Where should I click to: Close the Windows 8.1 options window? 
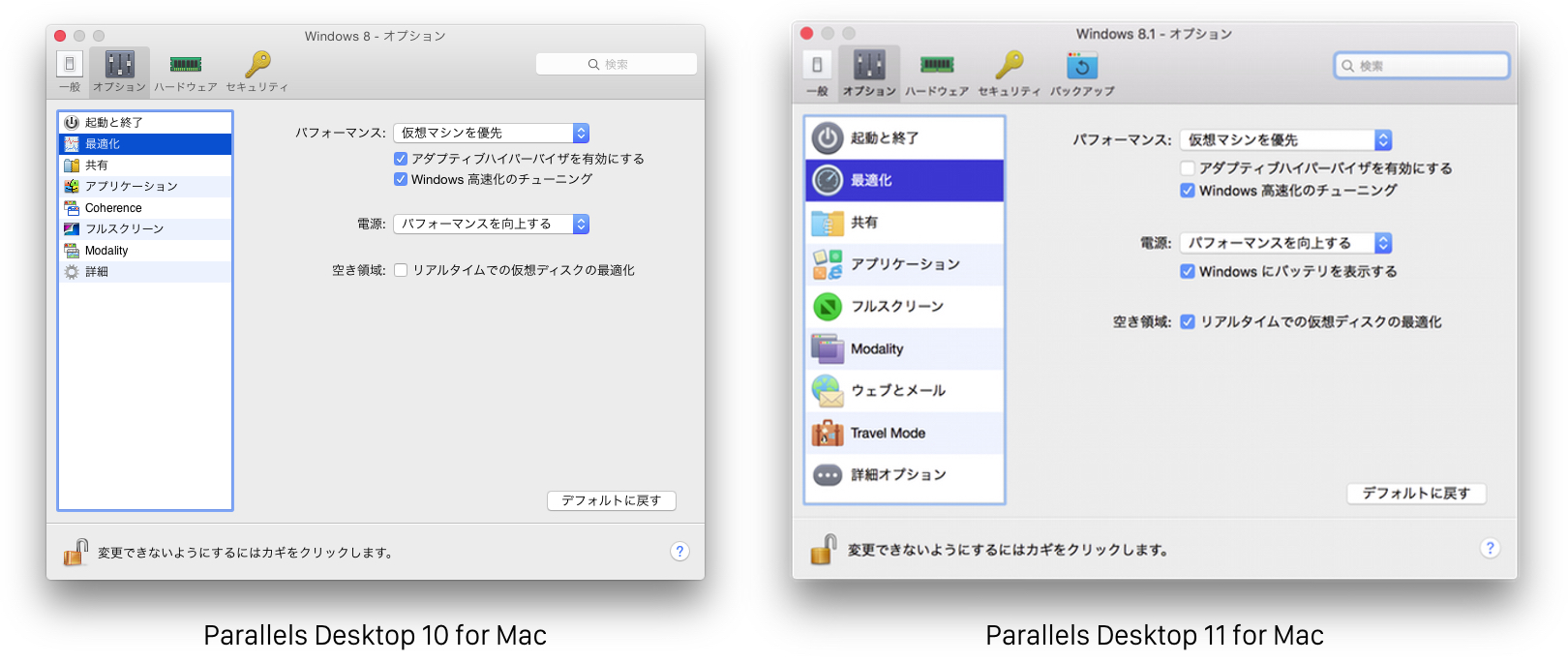(x=807, y=33)
